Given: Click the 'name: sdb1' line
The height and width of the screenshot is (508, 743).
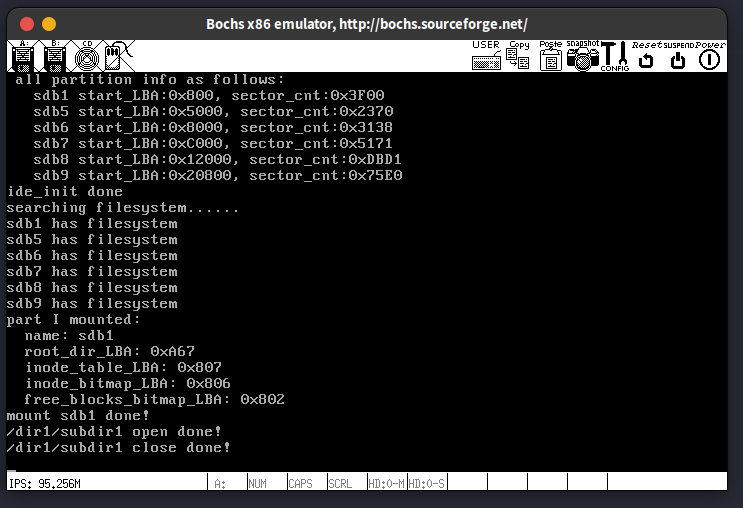Looking at the screenshot, I should pos(69,336).
